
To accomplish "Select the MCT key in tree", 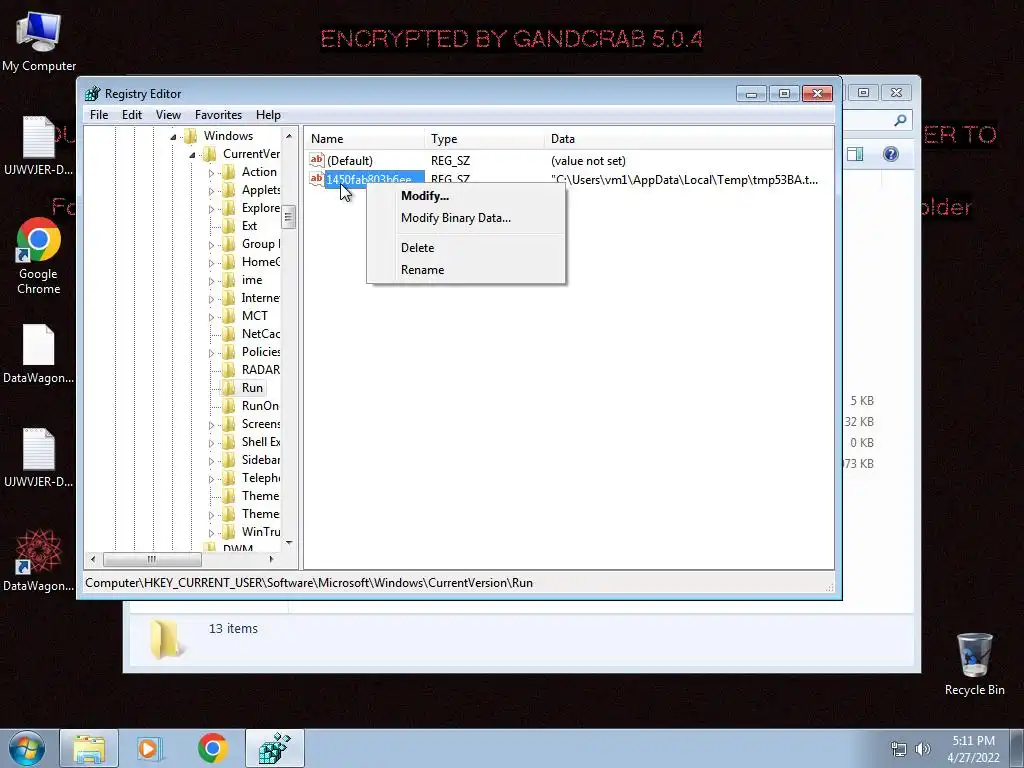I will [x=255, y=316].
